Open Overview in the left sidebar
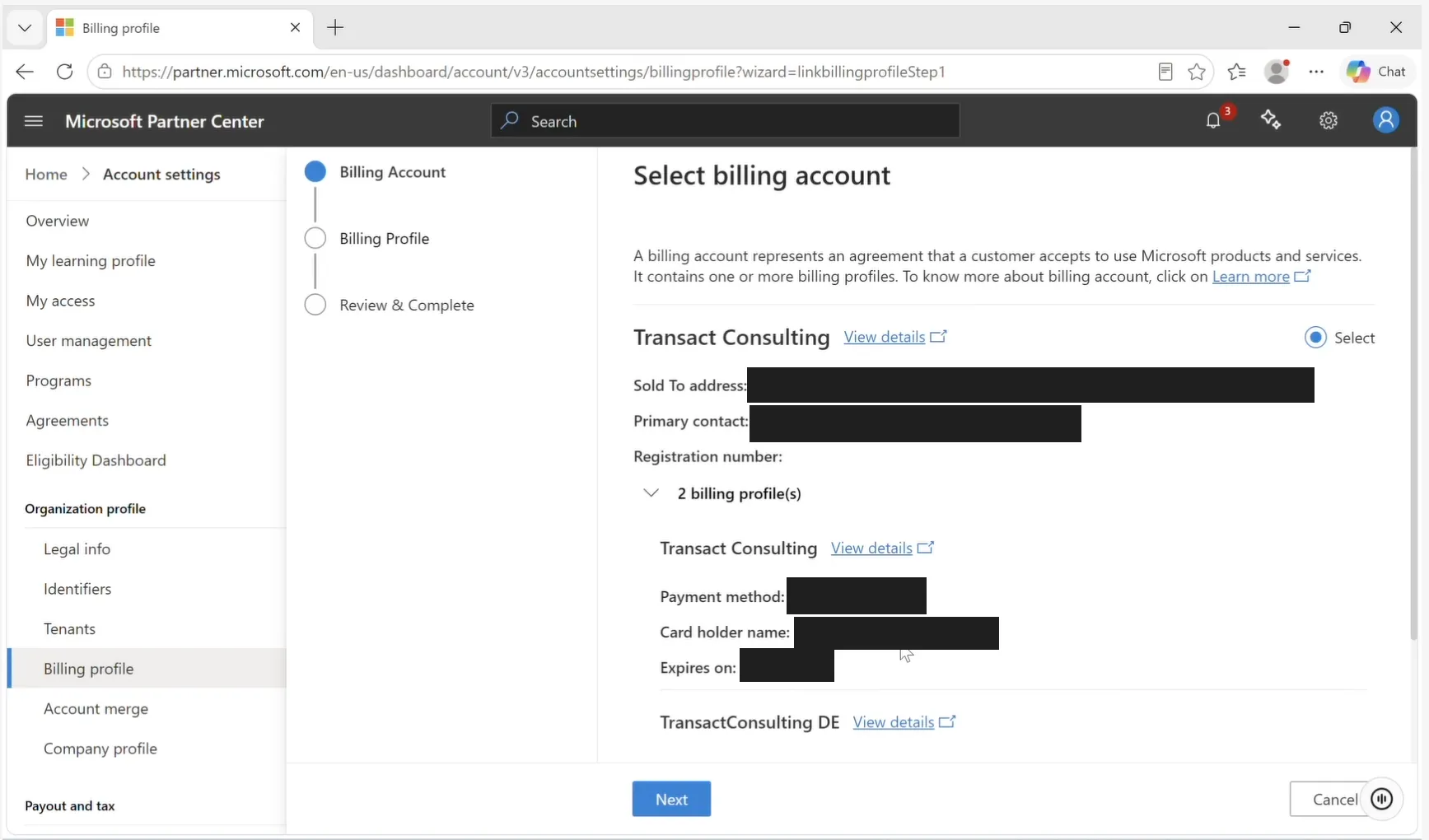This screenshot has height=840, width=1429. point(58,221)
